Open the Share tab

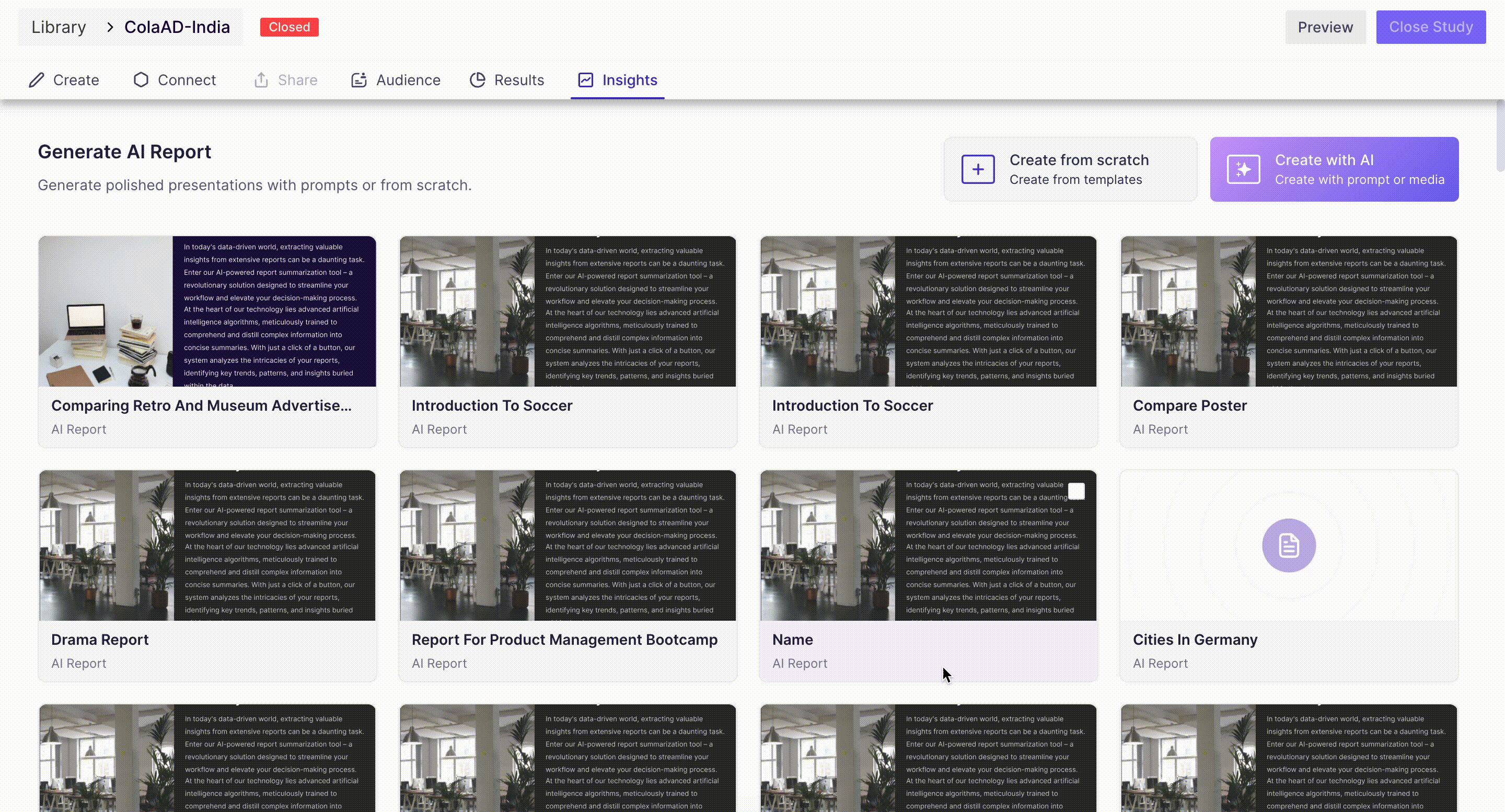(x=286, y=80)
